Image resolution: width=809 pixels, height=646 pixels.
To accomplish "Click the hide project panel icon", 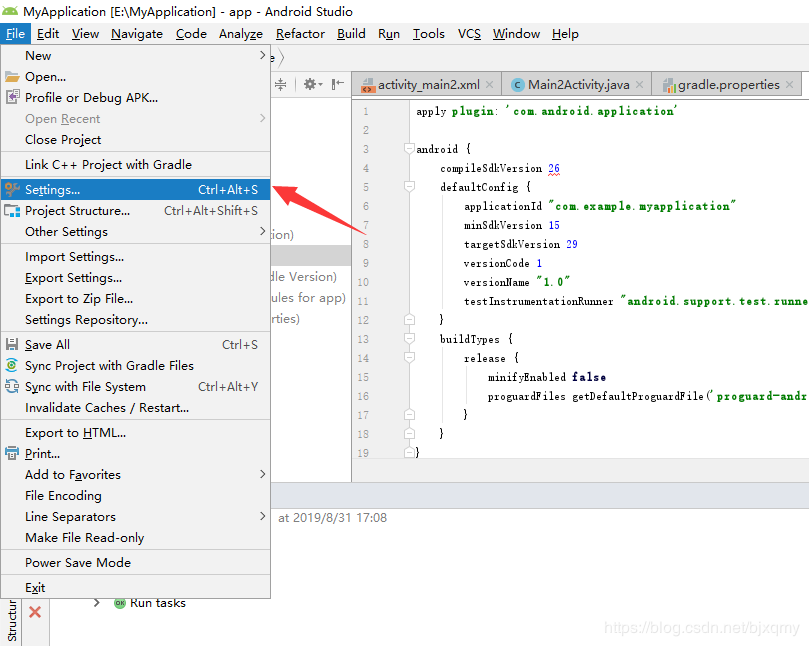I will 337,84.
